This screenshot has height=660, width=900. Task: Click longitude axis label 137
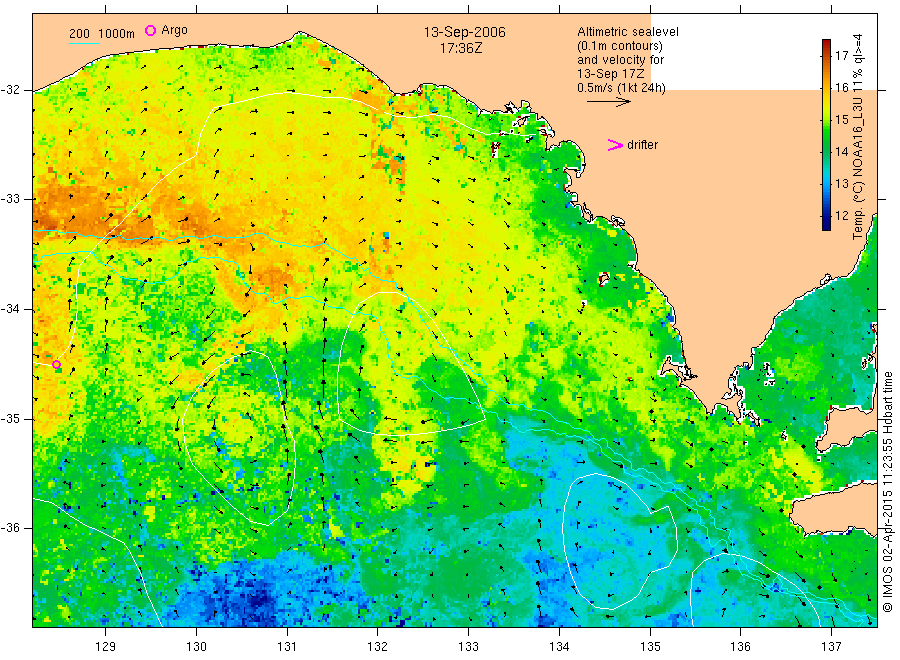831,647
